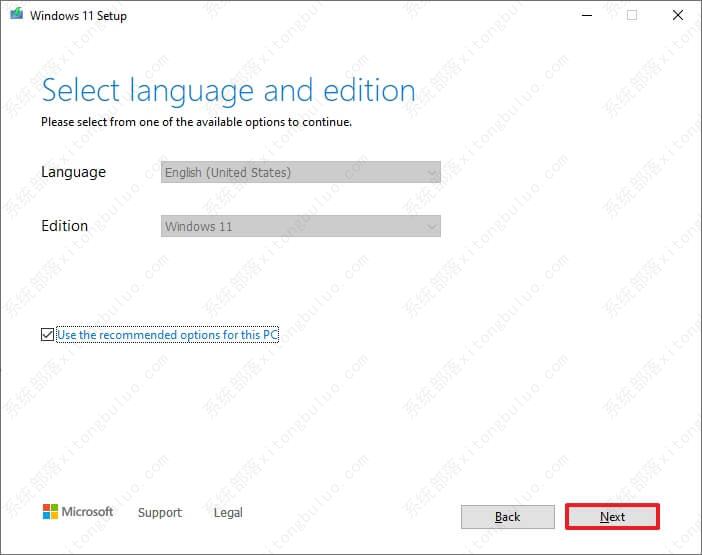Minimize the Windows 11 Setup window
Image resolution: width=702 pixels, height=555 pixels.
[585, 15]
